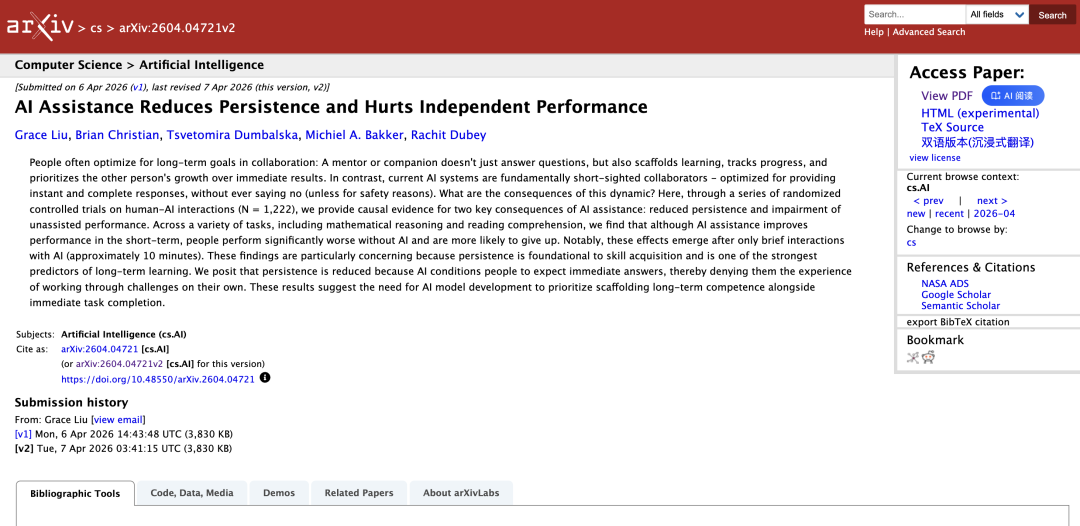The height and width of the screenshot is (526, 1080).
Task: Open the View PDF link
Action: tap(947, 96)
